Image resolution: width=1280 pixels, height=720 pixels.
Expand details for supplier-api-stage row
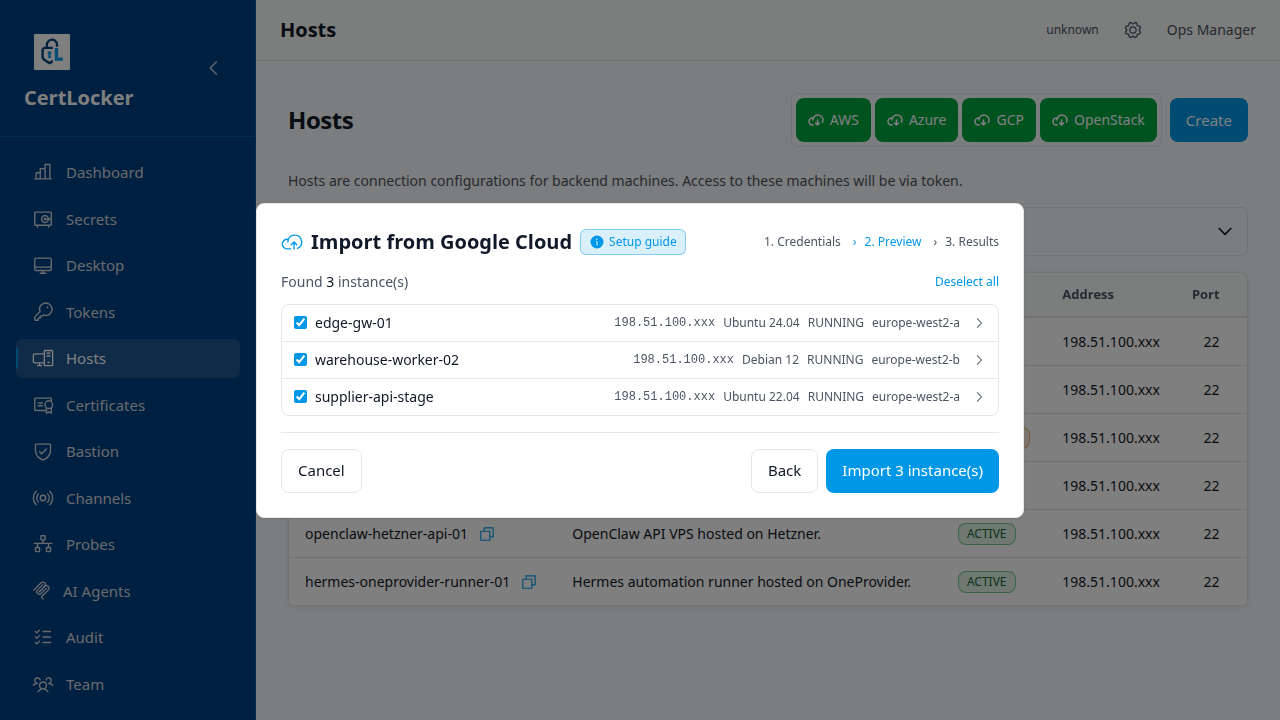point(979,397)
